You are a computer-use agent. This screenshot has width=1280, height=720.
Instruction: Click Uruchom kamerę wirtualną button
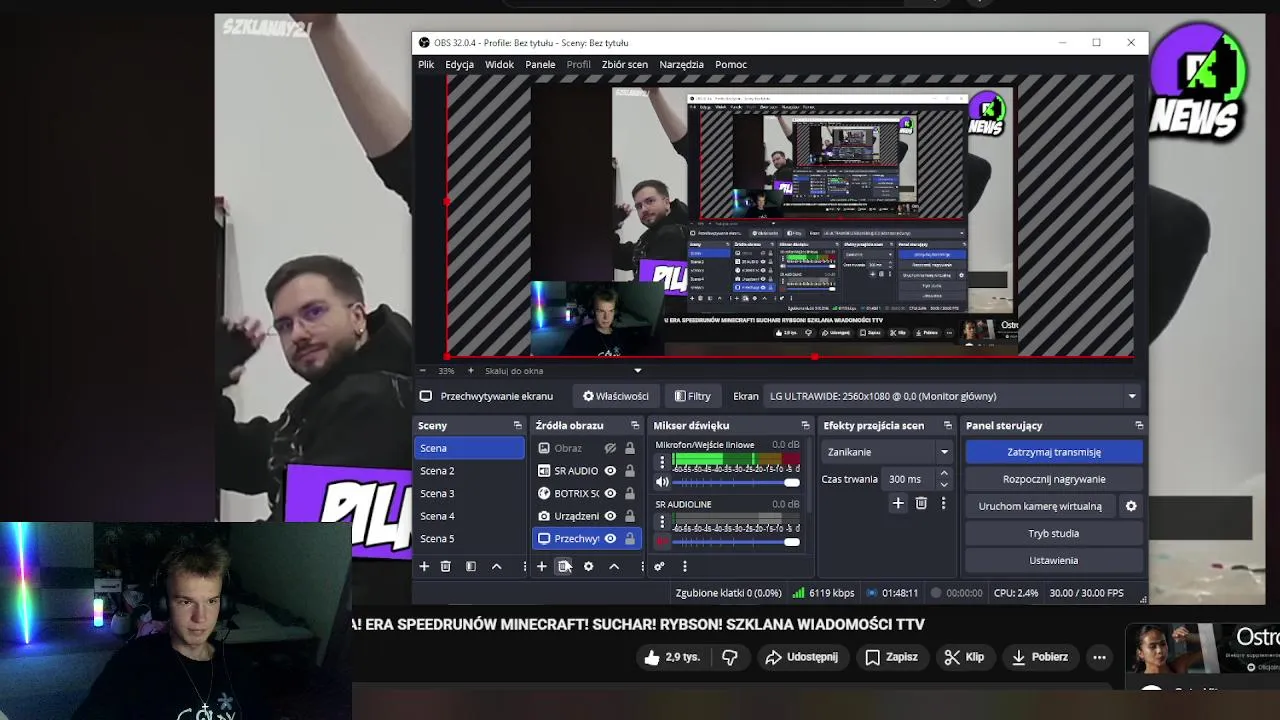(x=1040, y=506)
